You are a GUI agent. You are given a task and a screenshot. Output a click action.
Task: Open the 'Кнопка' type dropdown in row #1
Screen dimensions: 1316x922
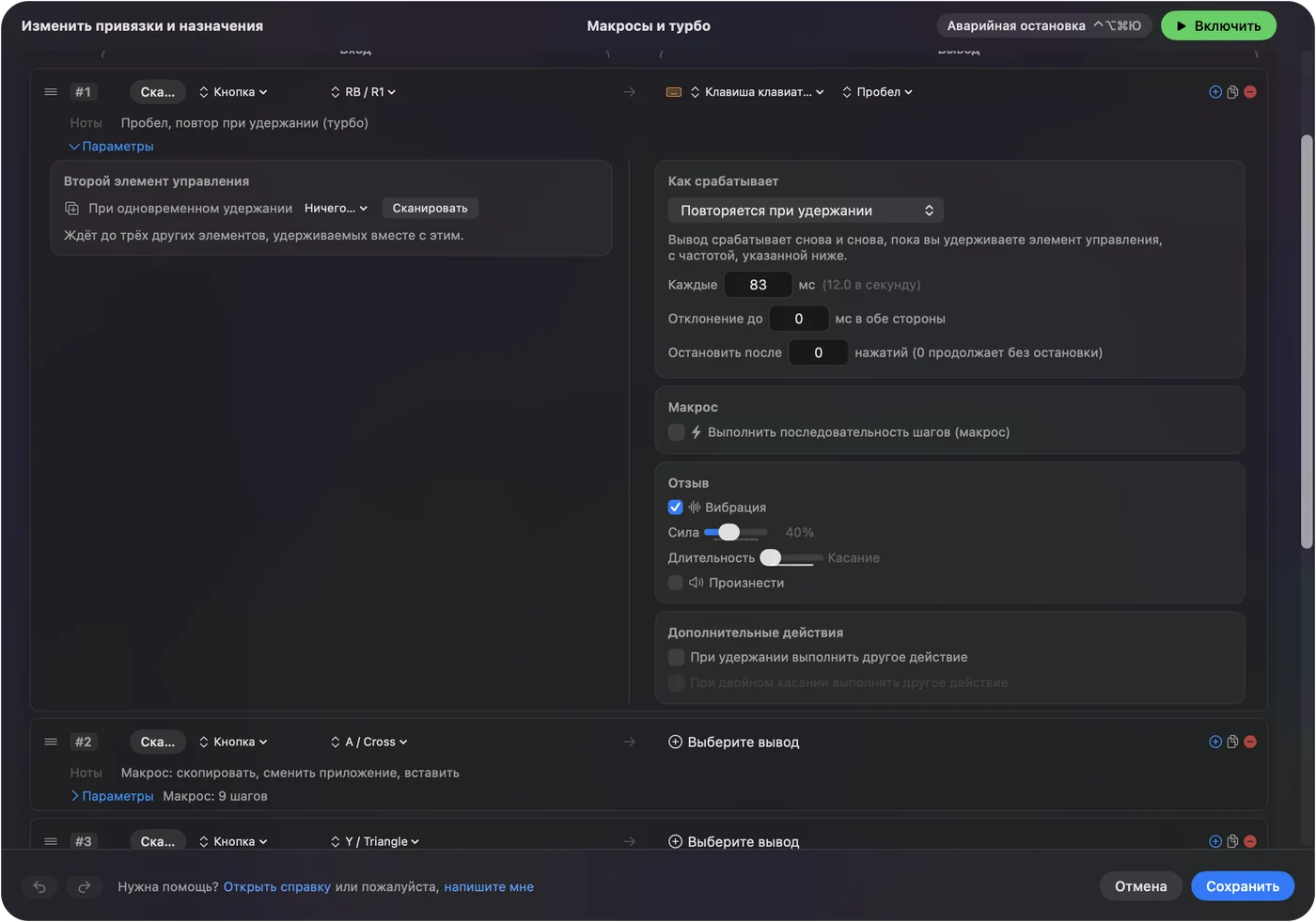click(x=233, y=92)
